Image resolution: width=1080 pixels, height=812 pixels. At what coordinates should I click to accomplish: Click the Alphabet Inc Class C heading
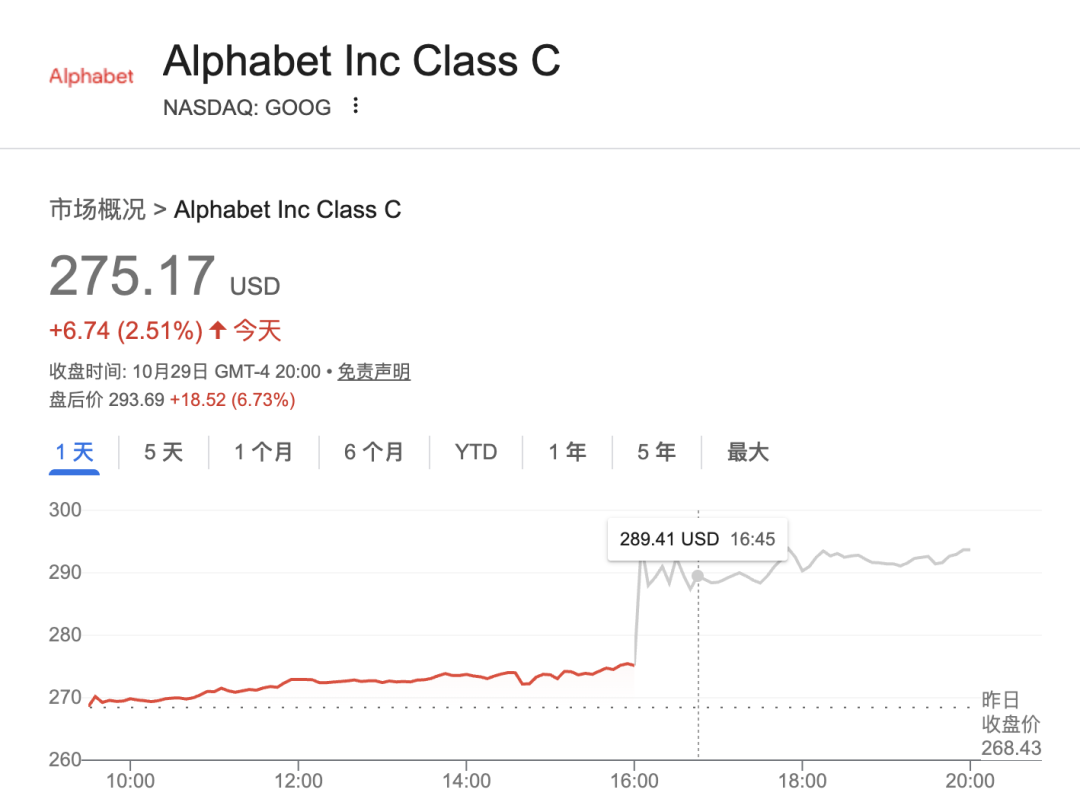pyautogui.click(x=361, y=61)
